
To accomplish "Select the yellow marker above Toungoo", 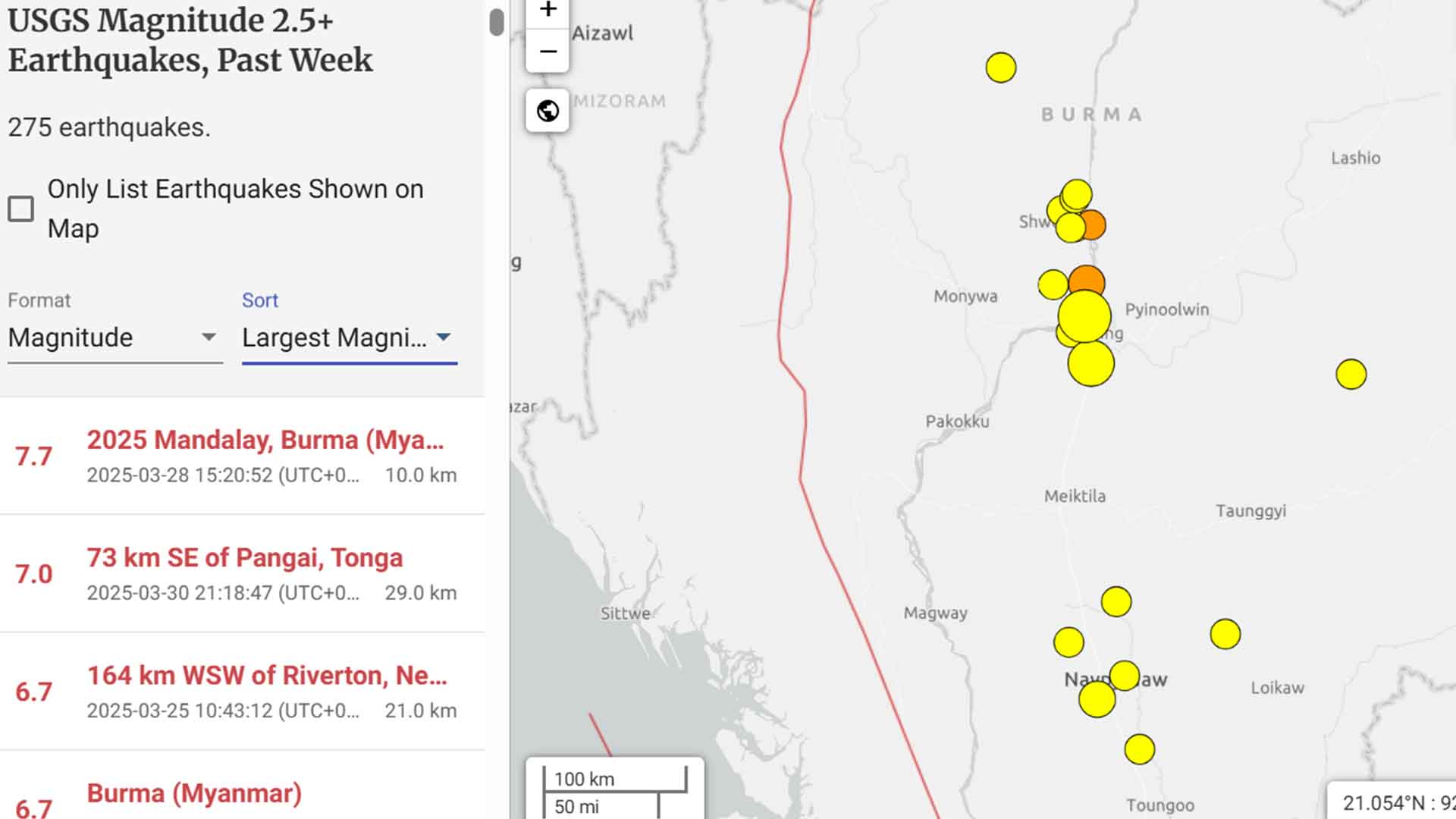I will coord(1140,749).
